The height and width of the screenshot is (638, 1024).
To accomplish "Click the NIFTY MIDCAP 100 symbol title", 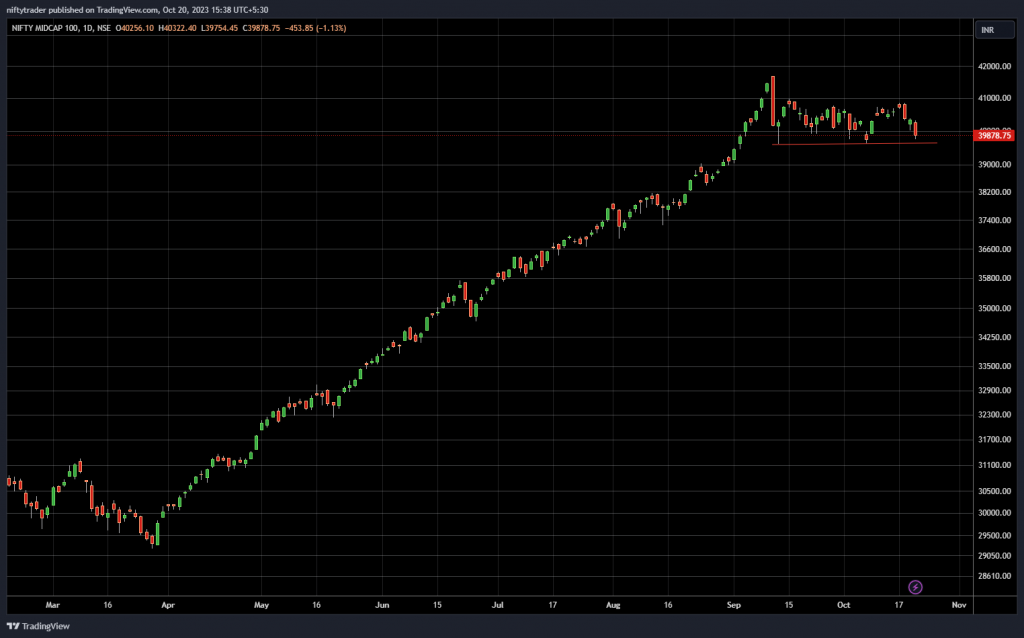I will [47, 29].
